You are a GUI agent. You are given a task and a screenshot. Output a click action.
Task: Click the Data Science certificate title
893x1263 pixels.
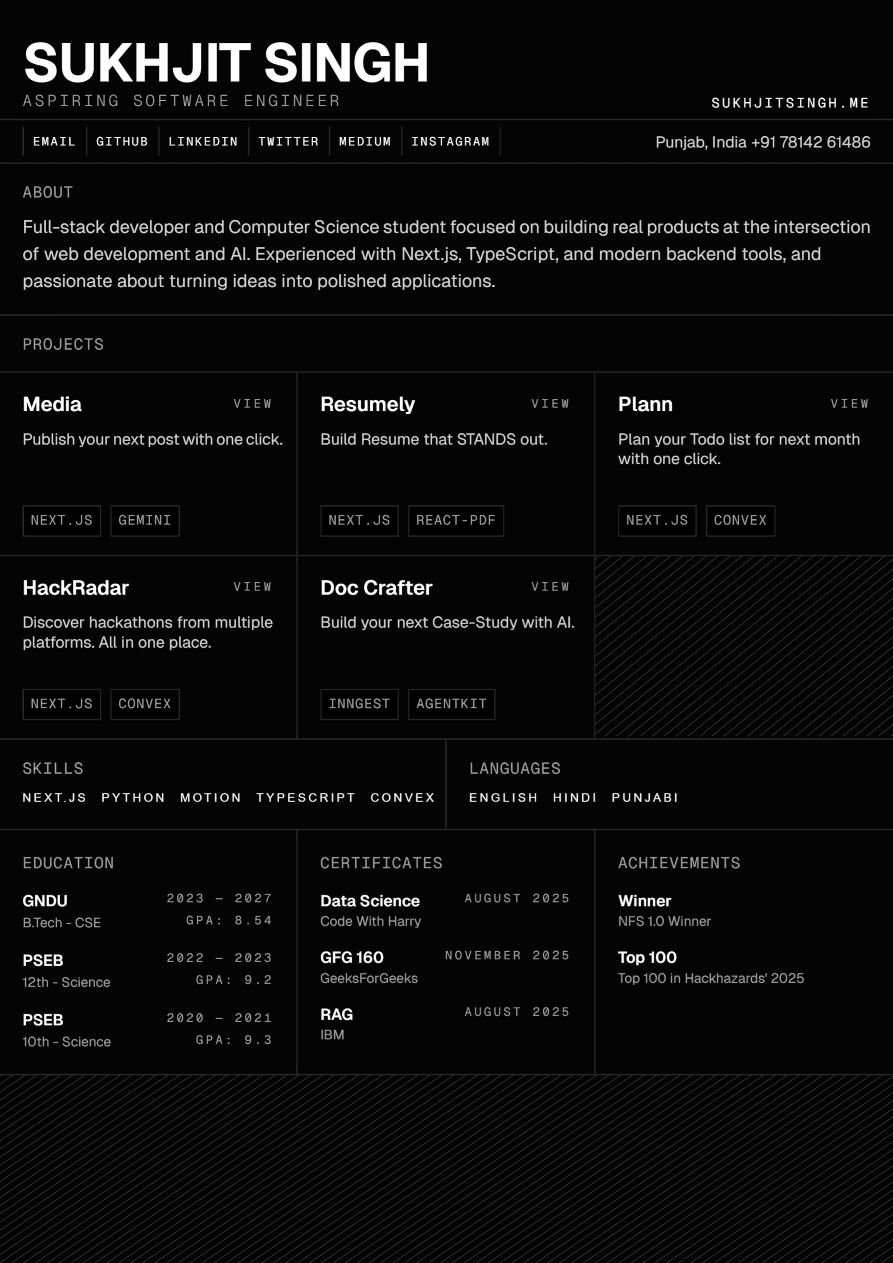pyautogui.click(x=370, y=901)
